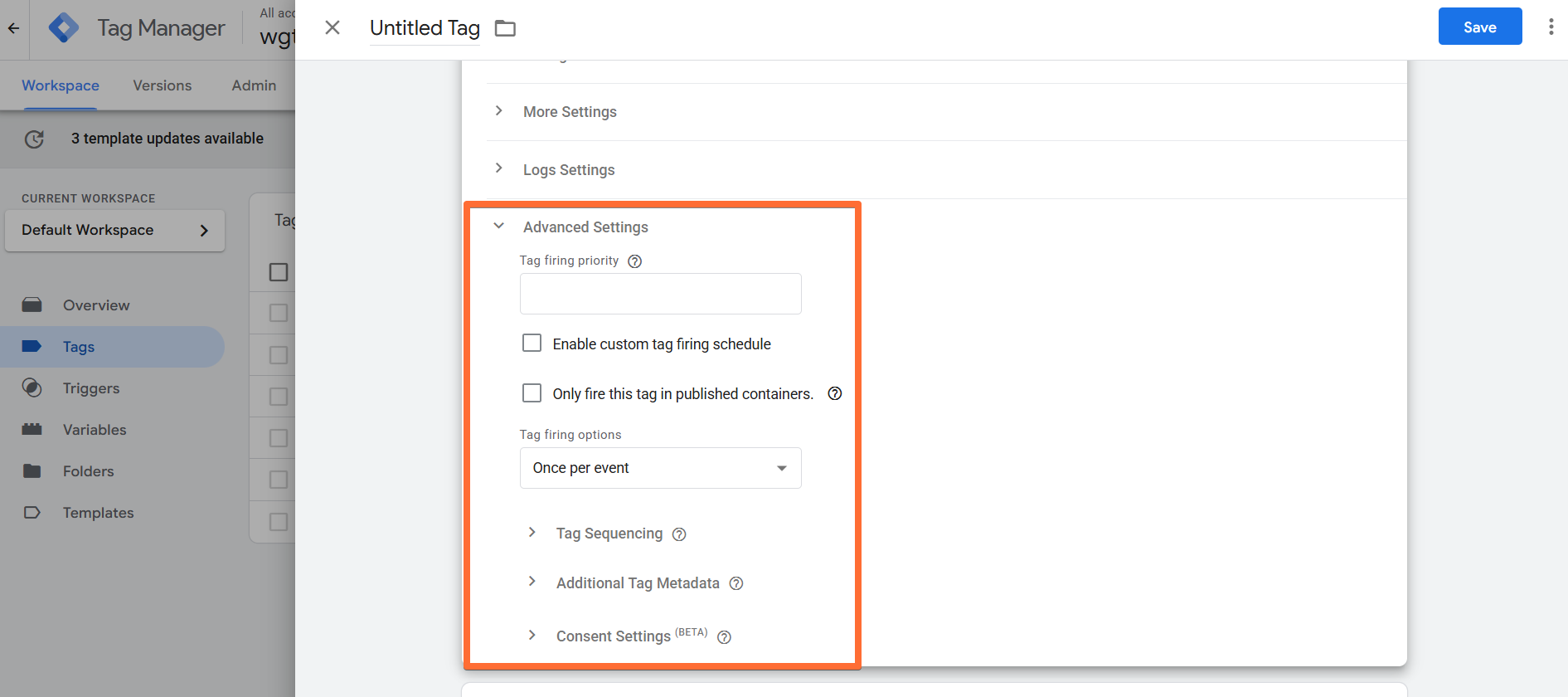Open the three-dot more options menu

tap(1551, 27)
